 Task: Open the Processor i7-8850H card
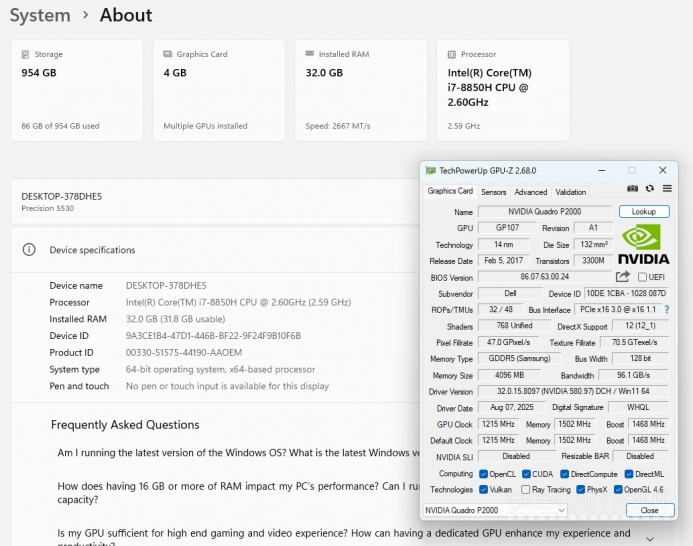pos(503,91)
